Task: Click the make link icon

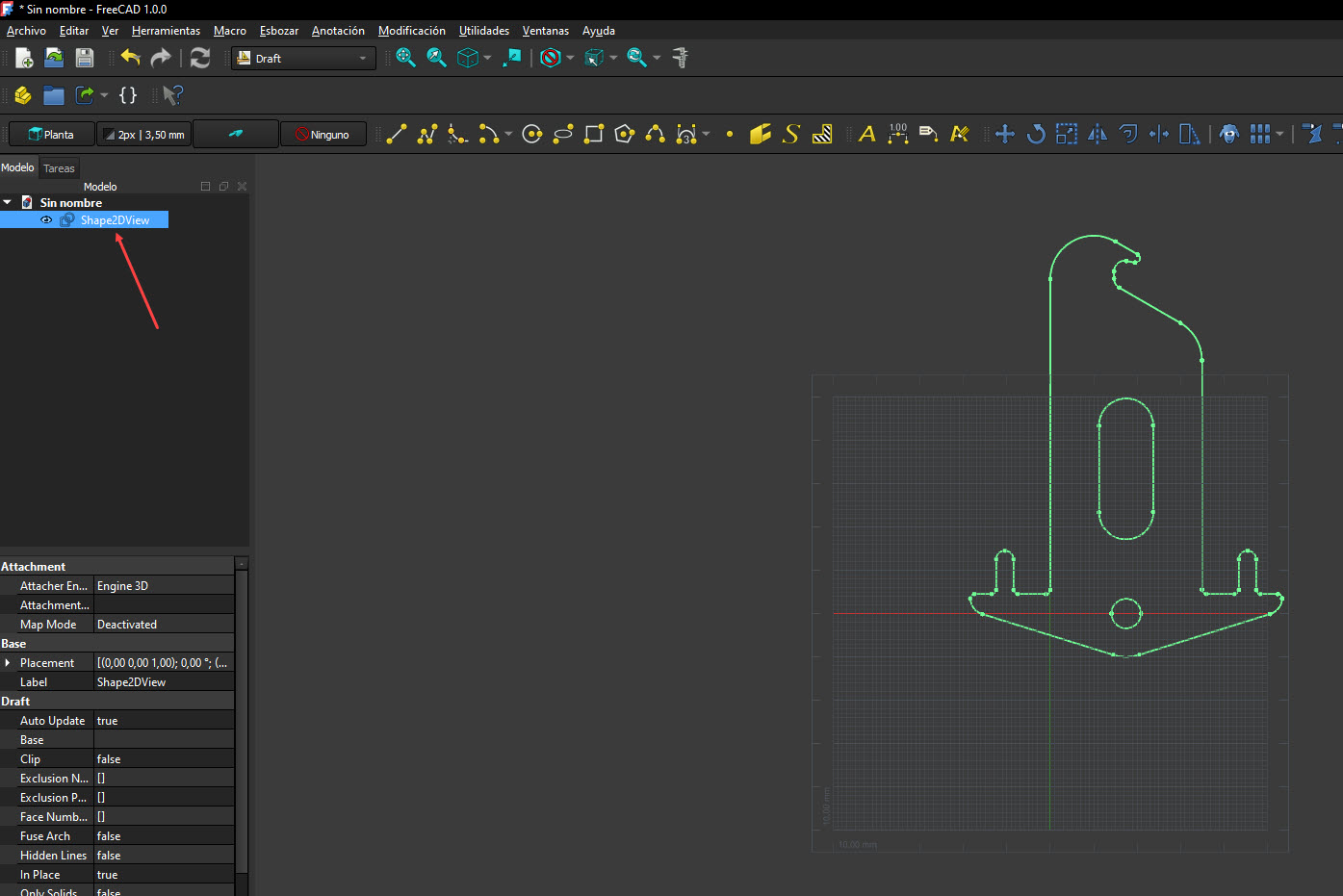Action: tap(85, 95)
